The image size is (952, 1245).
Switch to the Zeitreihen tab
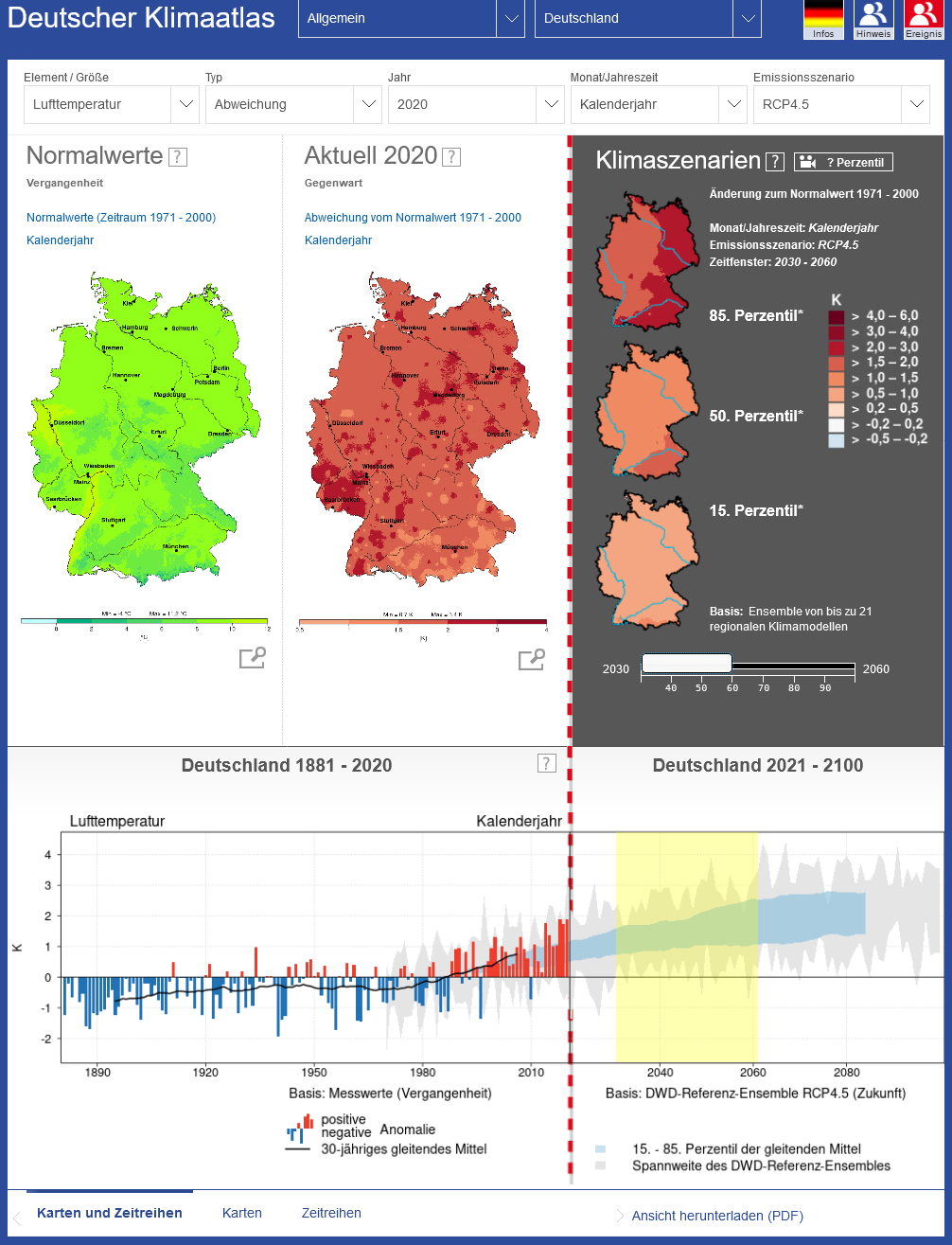pyautogui.click(x=331, y=1213)
